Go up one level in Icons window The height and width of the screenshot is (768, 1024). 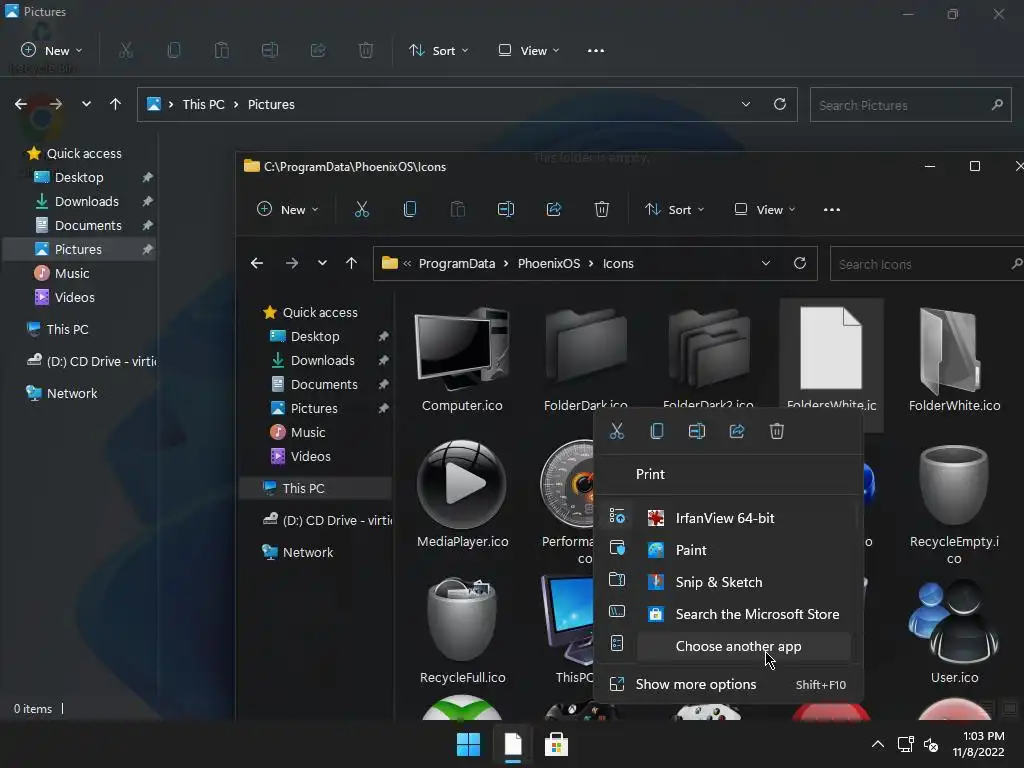pyautogui.click(x=351, y=263)
